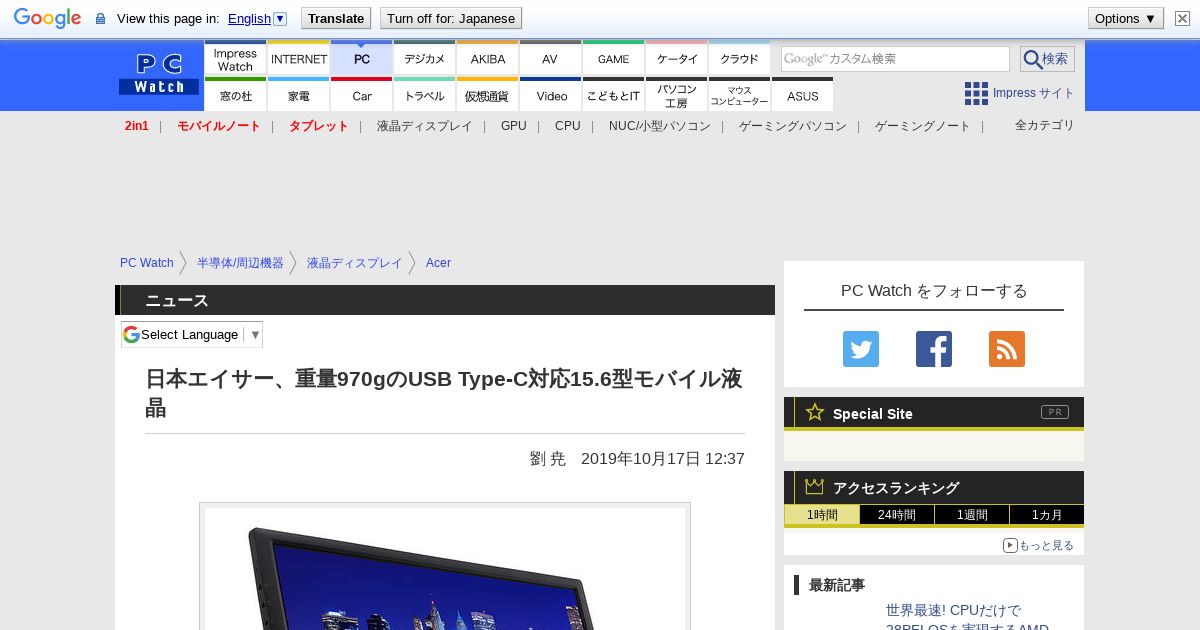This screenshot has height=630, width=1200.
Task: Open the 仮想通貨 site tab
Action: click(487, 95)
